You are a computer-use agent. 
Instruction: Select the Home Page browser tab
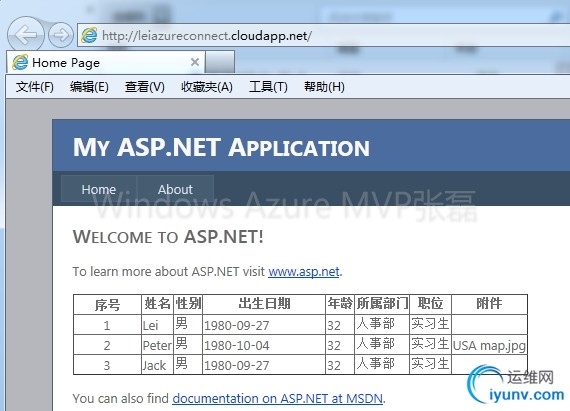[x=106, y=62]
